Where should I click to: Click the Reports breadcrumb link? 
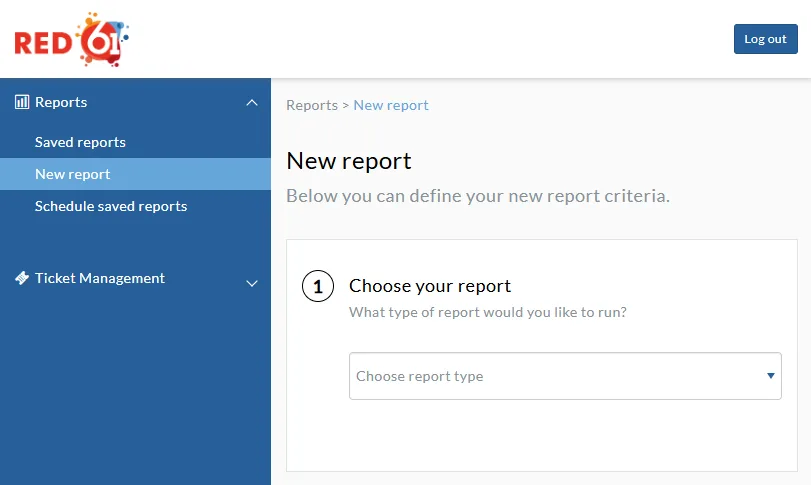click(312, 105)
